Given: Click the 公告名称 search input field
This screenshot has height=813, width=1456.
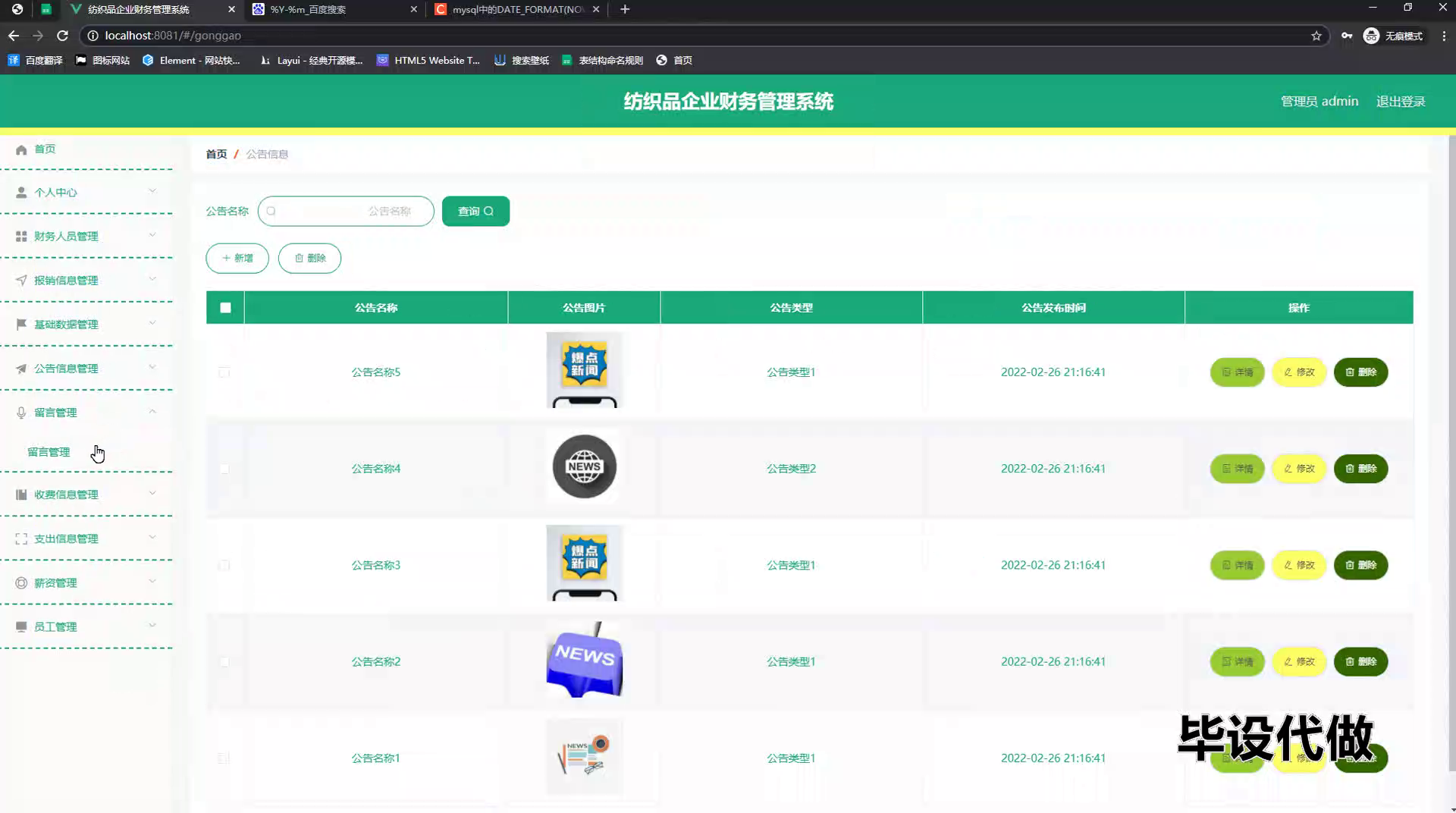Looking at the screenshot, I should coord(346,211).
